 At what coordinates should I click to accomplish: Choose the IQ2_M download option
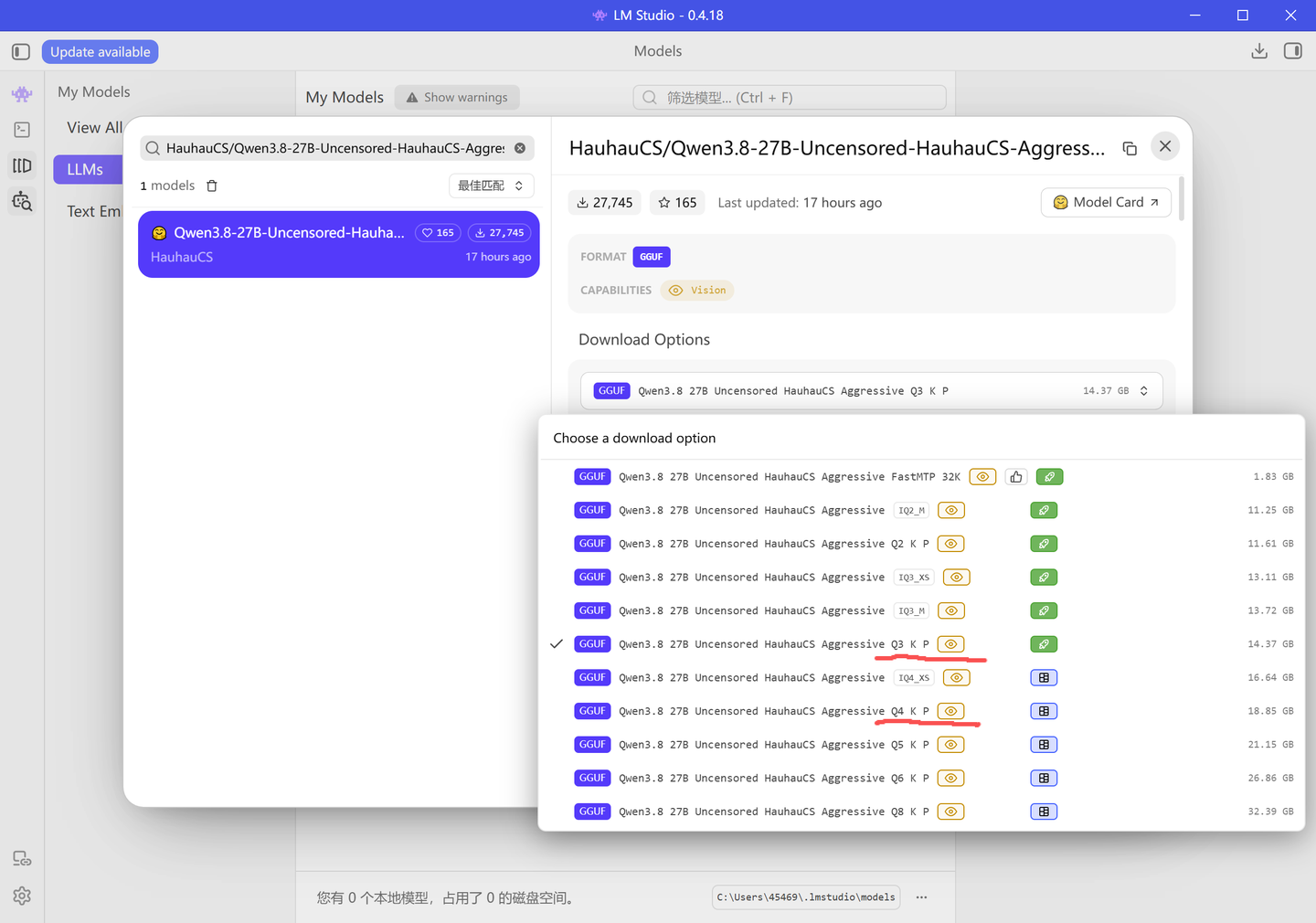tap(920, 510)
